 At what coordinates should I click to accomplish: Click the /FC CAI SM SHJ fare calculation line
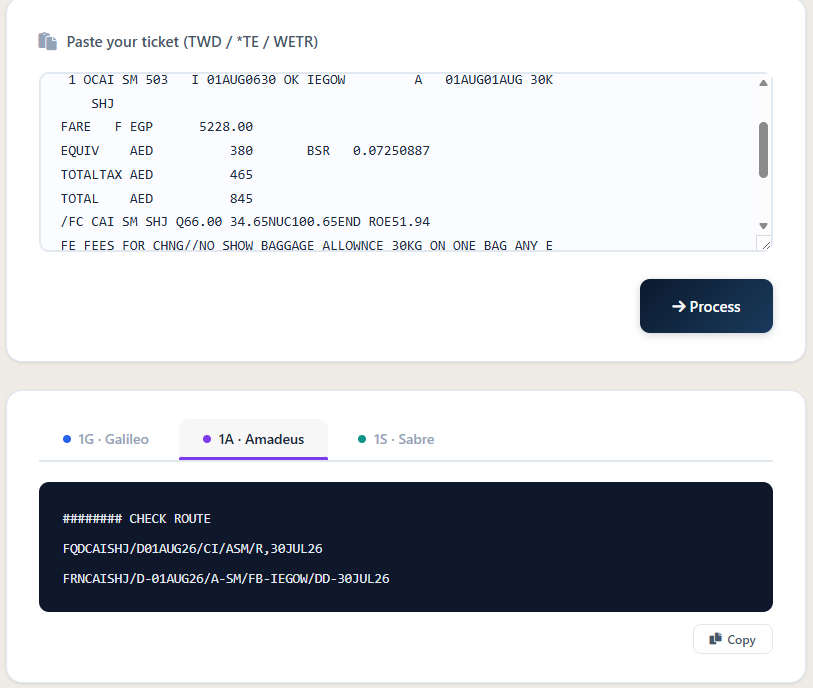(x=245, y=222)
